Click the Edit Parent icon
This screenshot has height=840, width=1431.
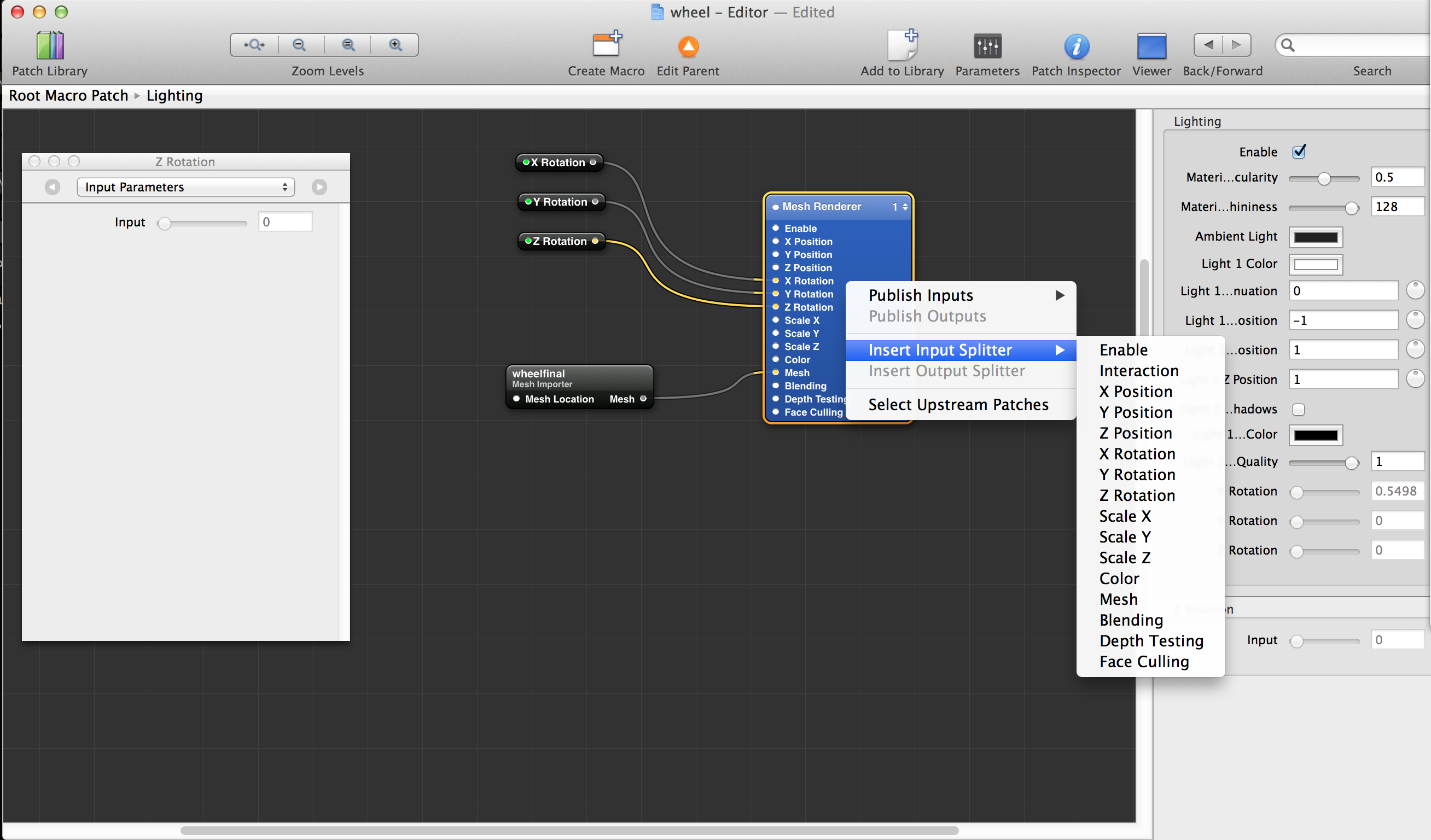(x=688, y=46)
